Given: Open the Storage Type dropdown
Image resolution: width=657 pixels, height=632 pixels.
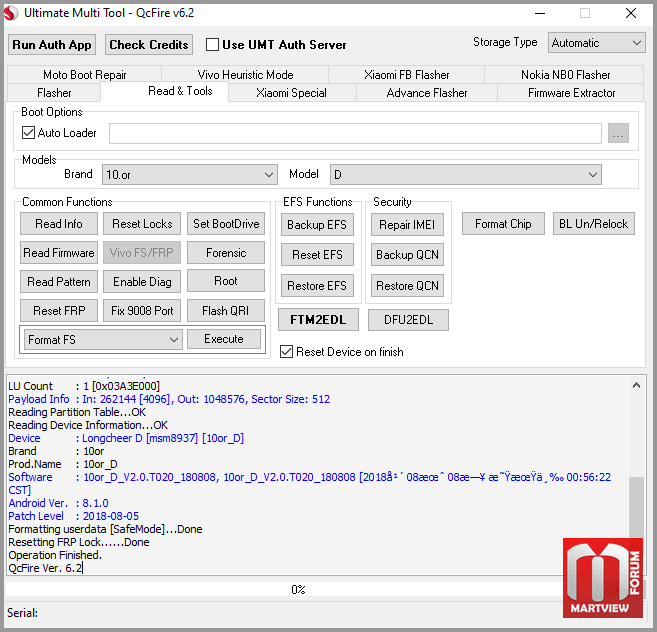Looking at the screenshot, I should click(597, 43).
